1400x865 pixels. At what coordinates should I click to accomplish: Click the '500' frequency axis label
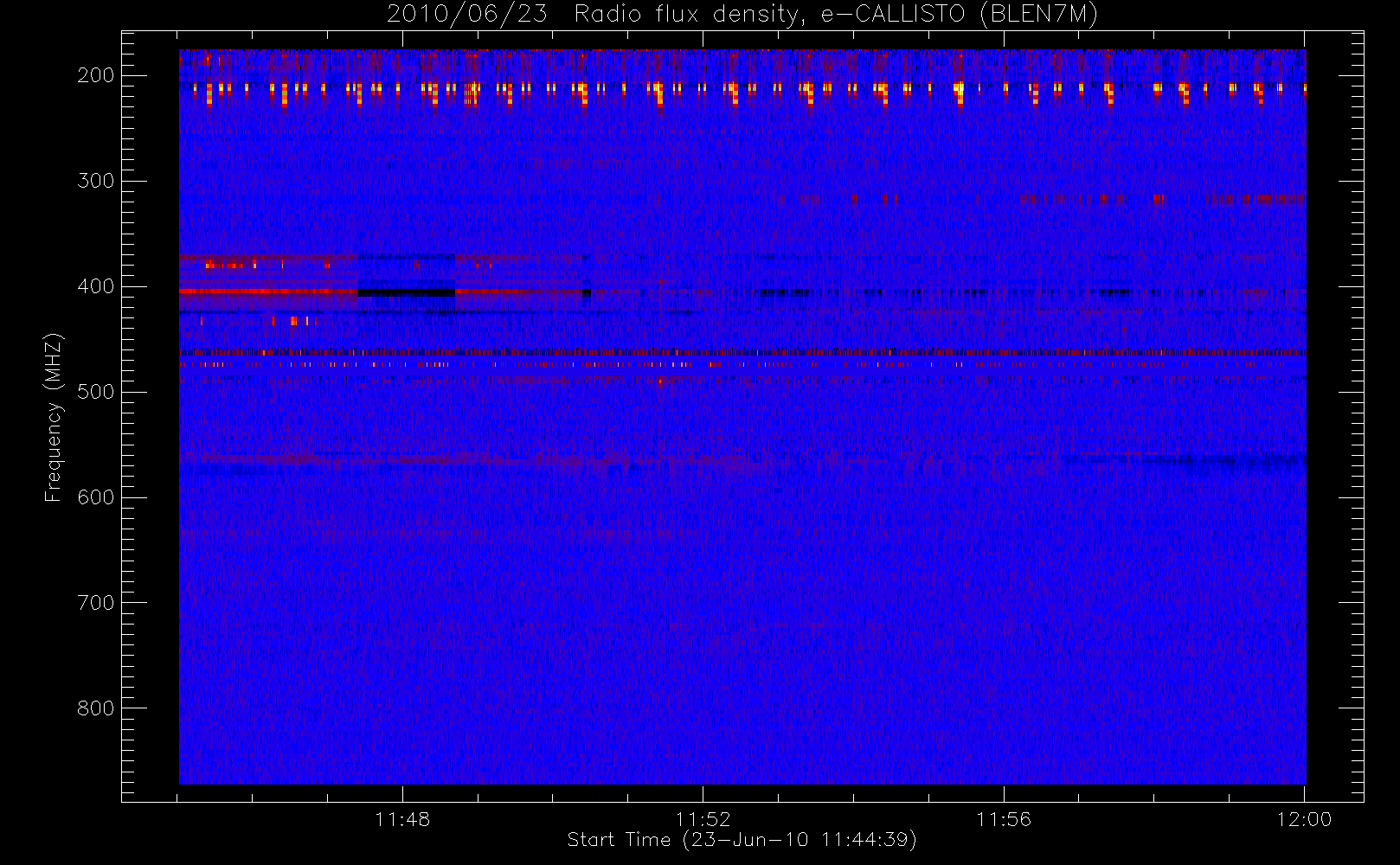(x=95, y=392)
